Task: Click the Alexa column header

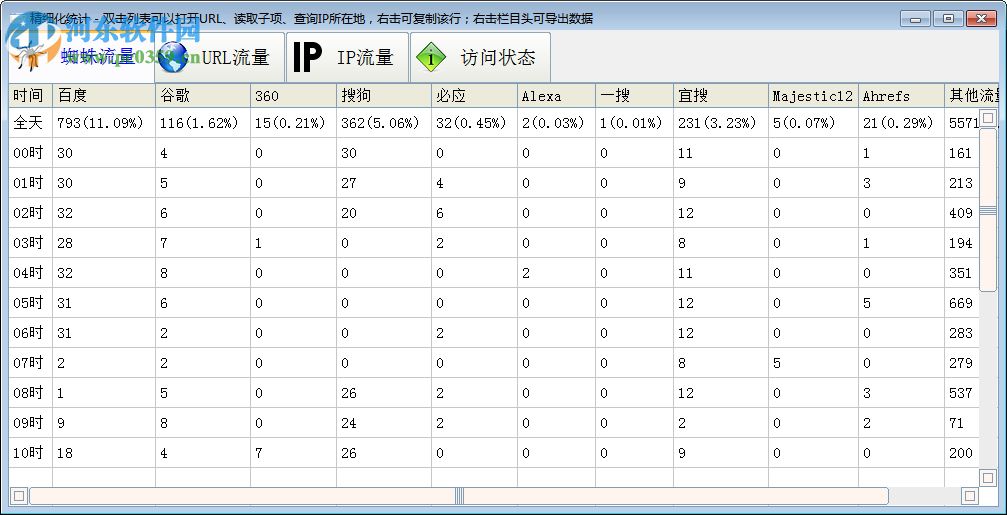Action: tap(556, 96)
